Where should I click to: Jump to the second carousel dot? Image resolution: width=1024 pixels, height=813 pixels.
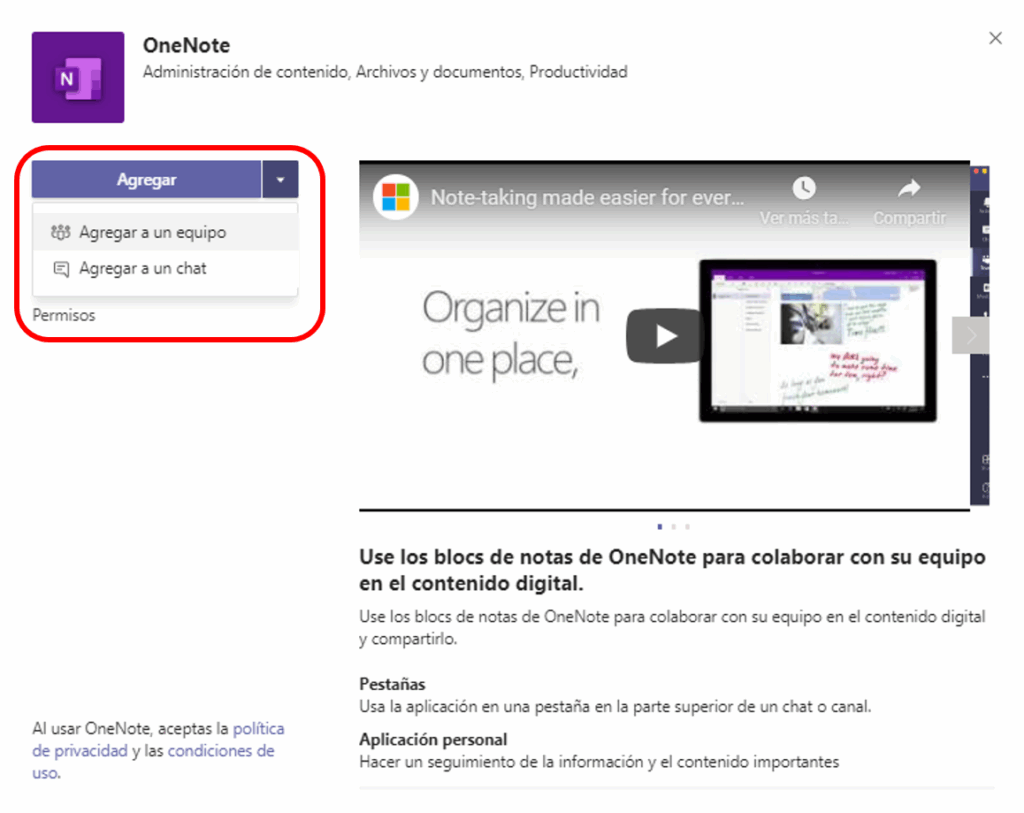pyautogui.click(x=674, y=525)
